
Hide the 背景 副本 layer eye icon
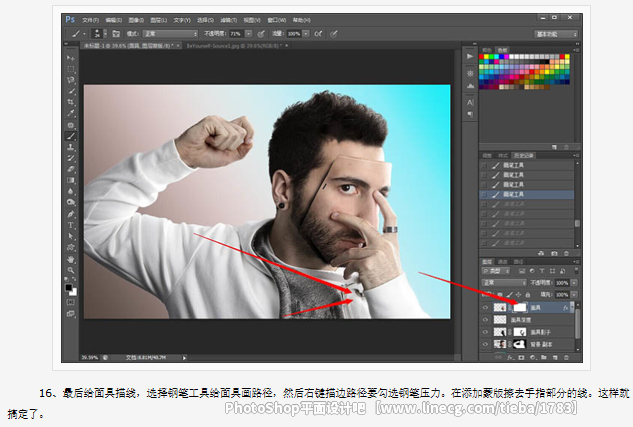click(x=485, y=344)
